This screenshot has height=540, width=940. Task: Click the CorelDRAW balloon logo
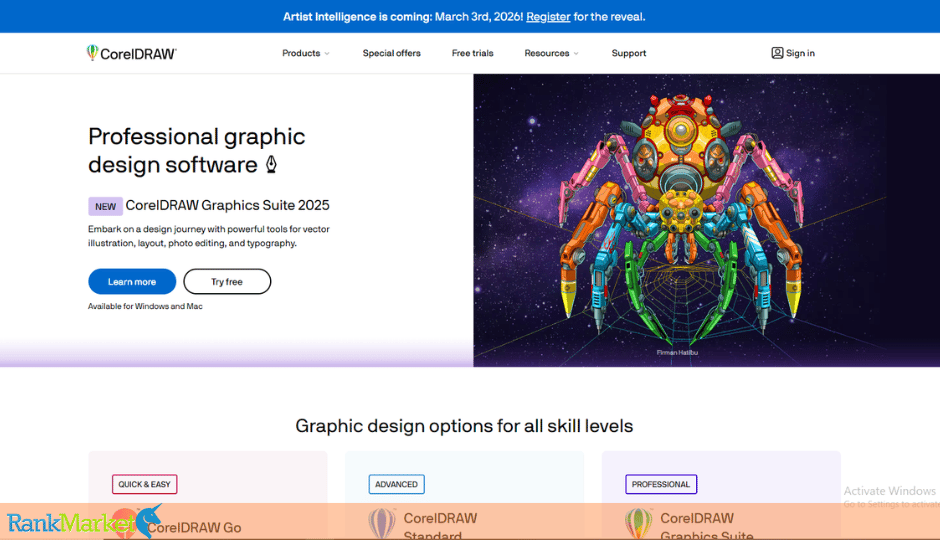[132, 53]
